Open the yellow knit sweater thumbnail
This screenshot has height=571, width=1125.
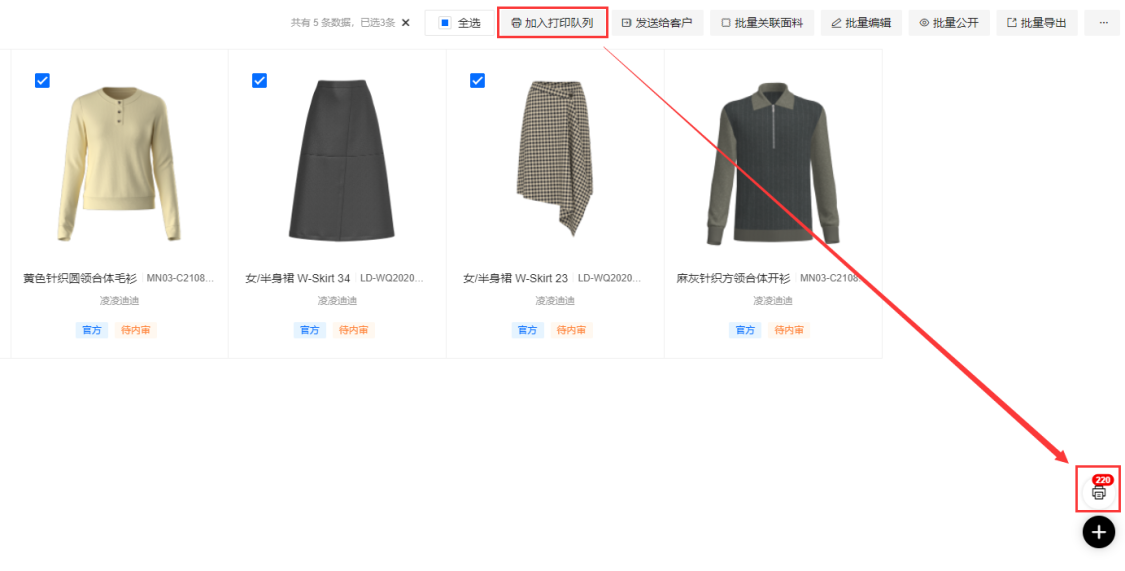tap(119, 164)
